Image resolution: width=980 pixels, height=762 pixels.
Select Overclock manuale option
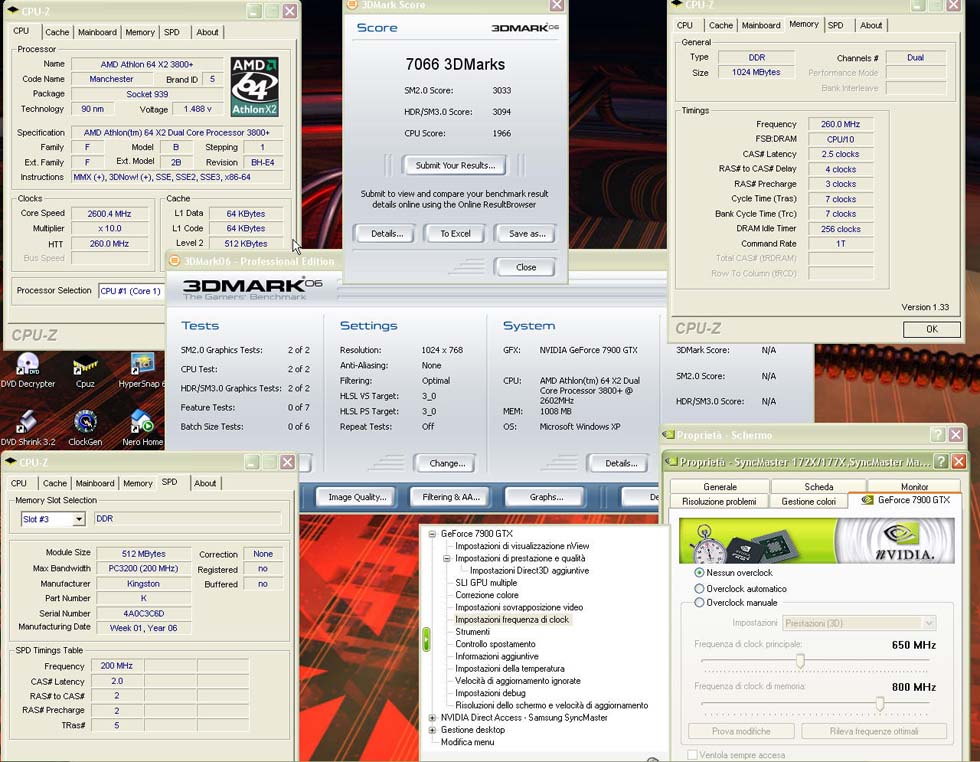tap(699, 603)
